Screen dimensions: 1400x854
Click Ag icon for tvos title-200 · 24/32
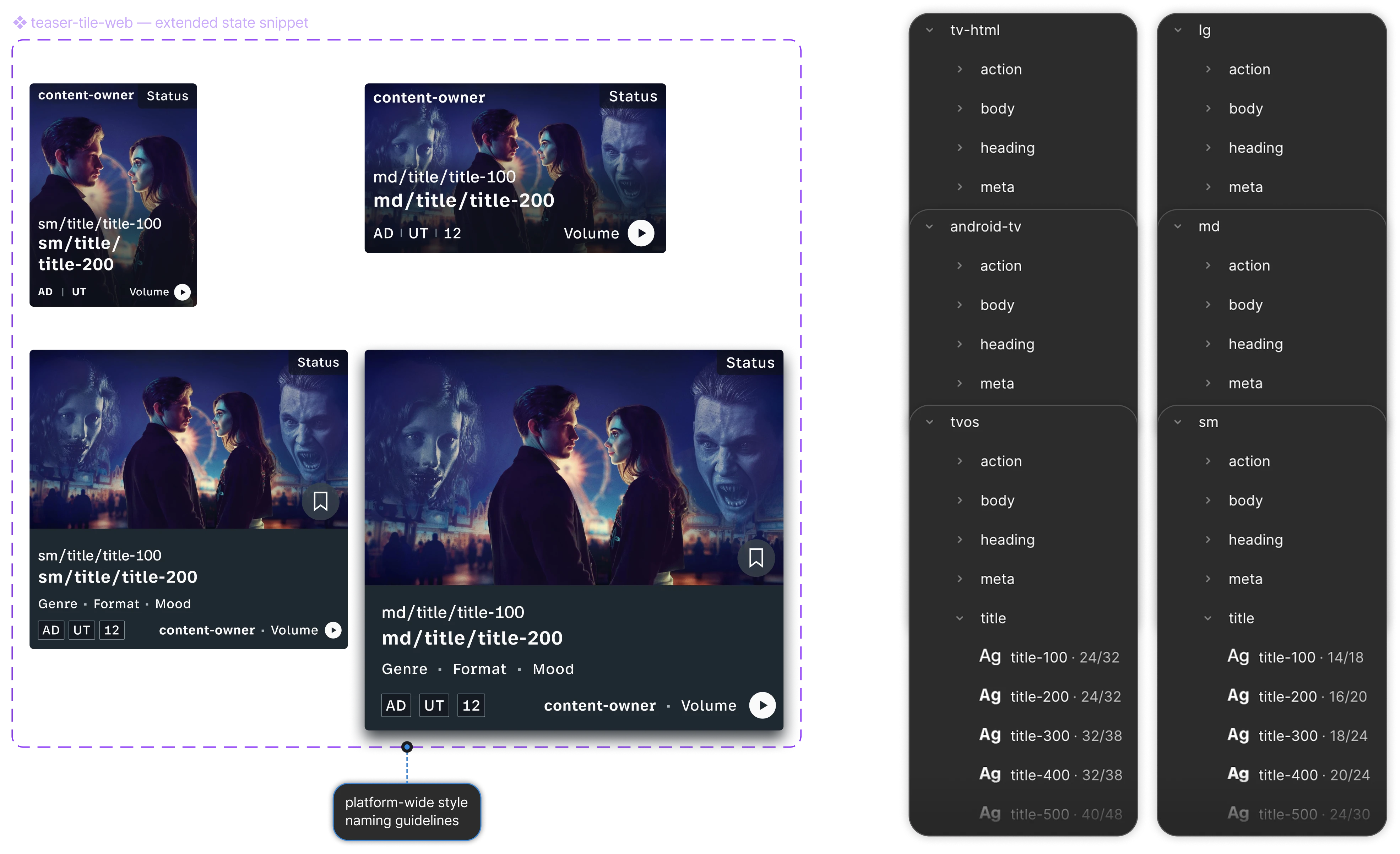[x=991, y=696]
